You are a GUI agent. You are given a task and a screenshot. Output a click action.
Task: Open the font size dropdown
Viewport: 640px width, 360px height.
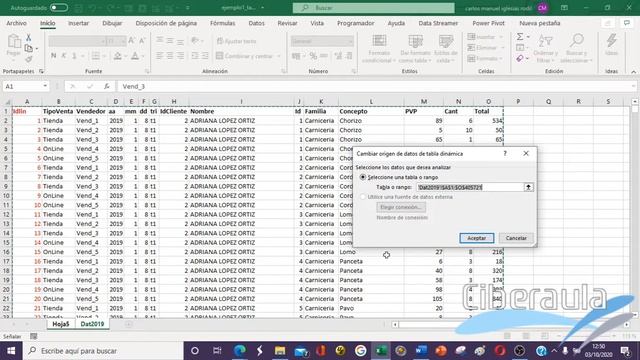coord(122,41)
